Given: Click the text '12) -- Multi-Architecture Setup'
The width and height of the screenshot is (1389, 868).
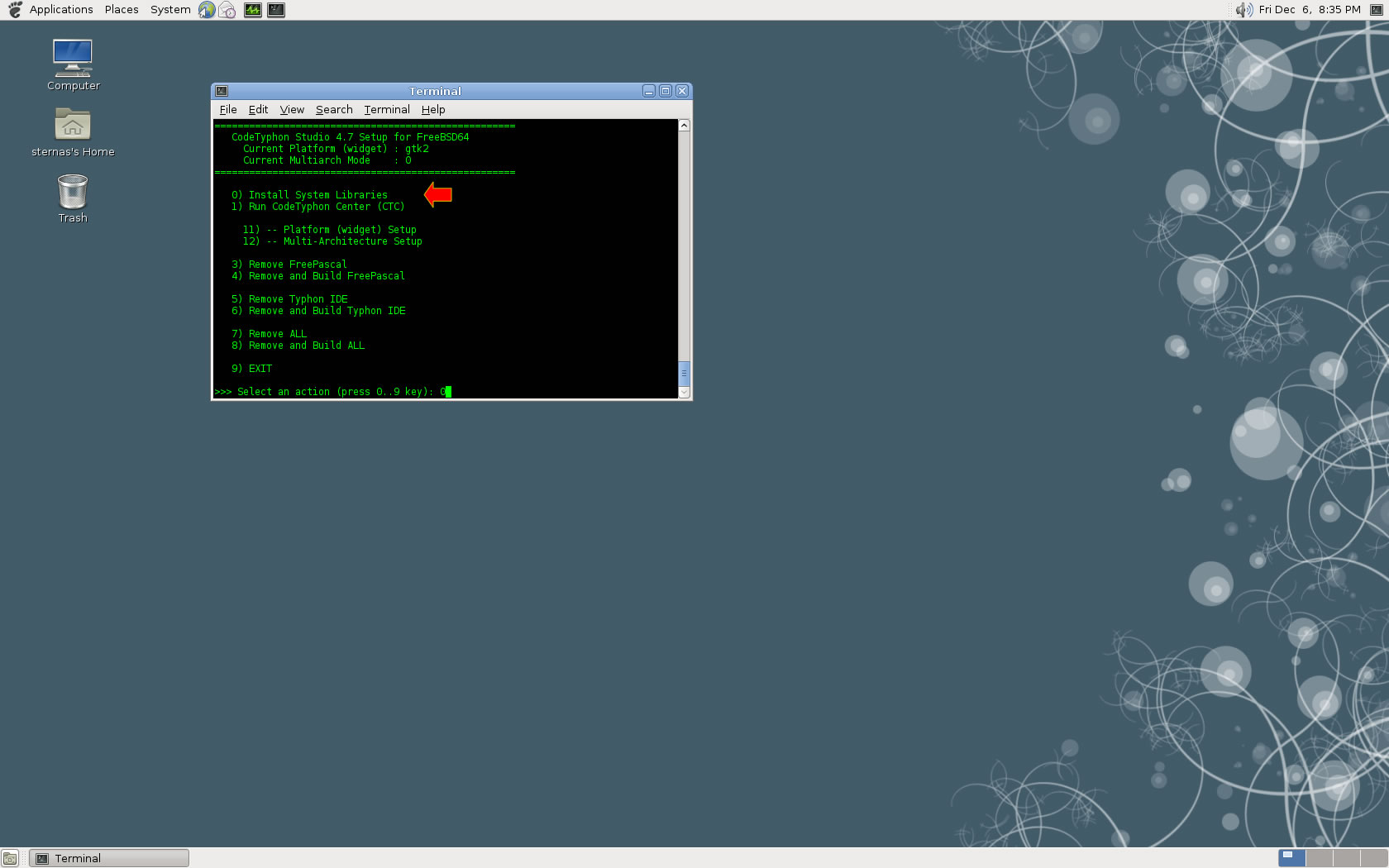Looking at the screenshot, I should [x=332, y=241].
